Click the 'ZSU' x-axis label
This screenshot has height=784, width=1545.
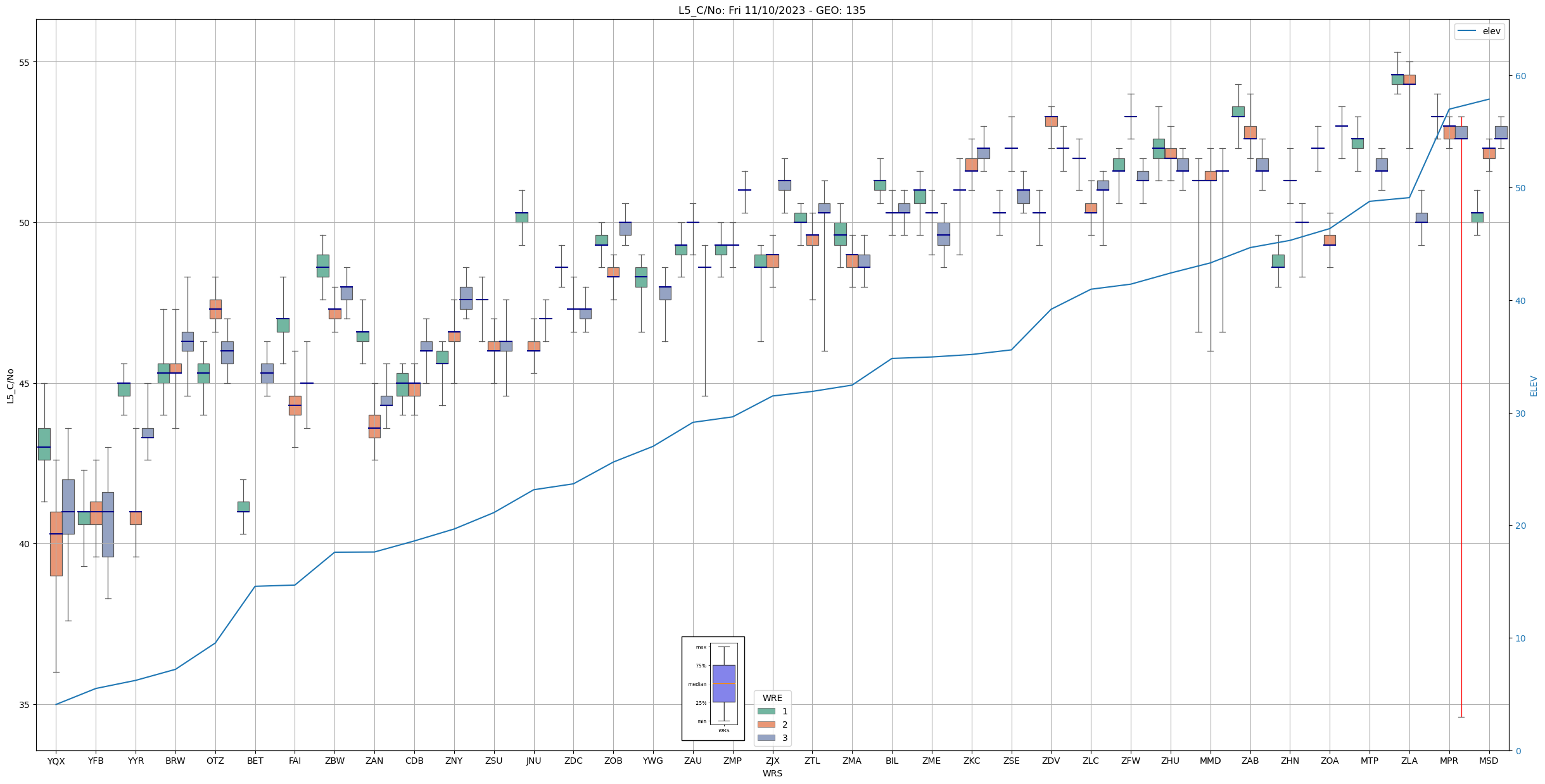point(494,761)
